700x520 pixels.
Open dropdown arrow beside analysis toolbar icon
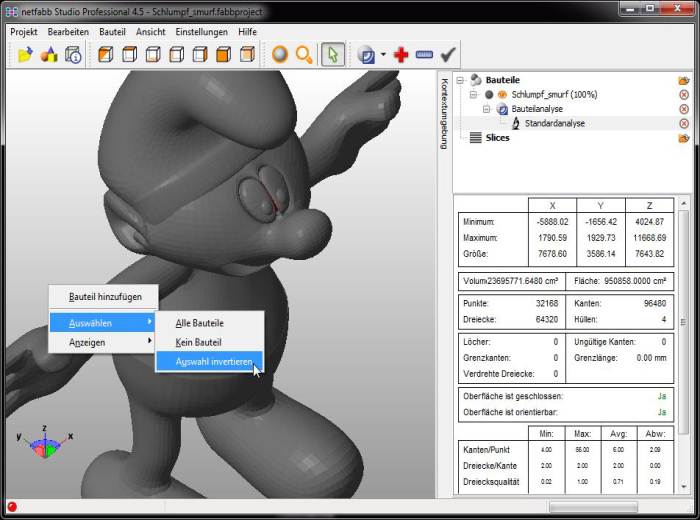click(x=382, y=55)
